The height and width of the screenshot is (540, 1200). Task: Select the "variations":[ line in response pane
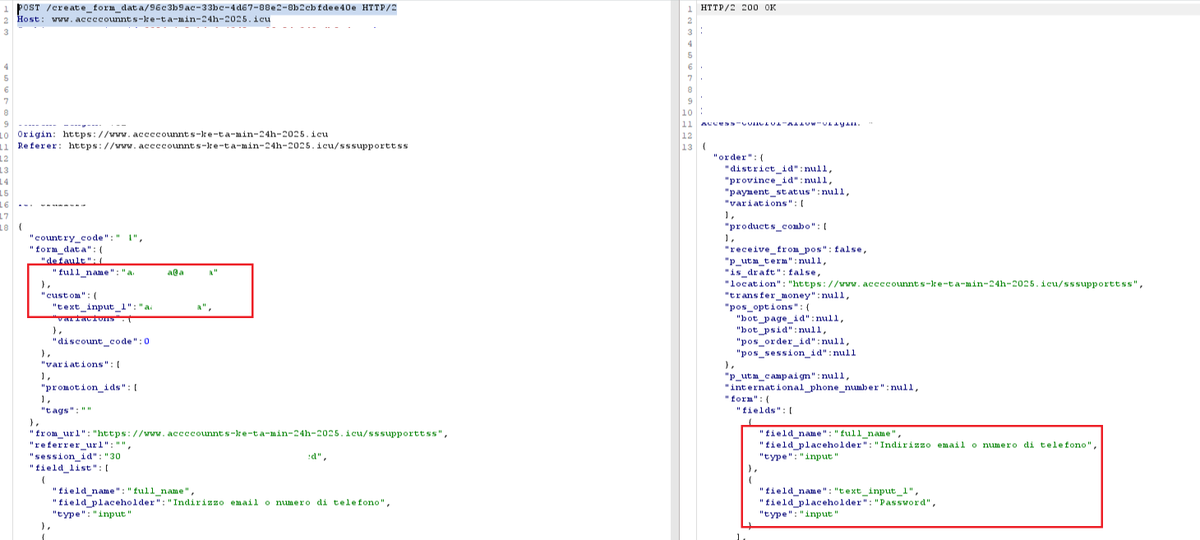click(x=764, y=203)
